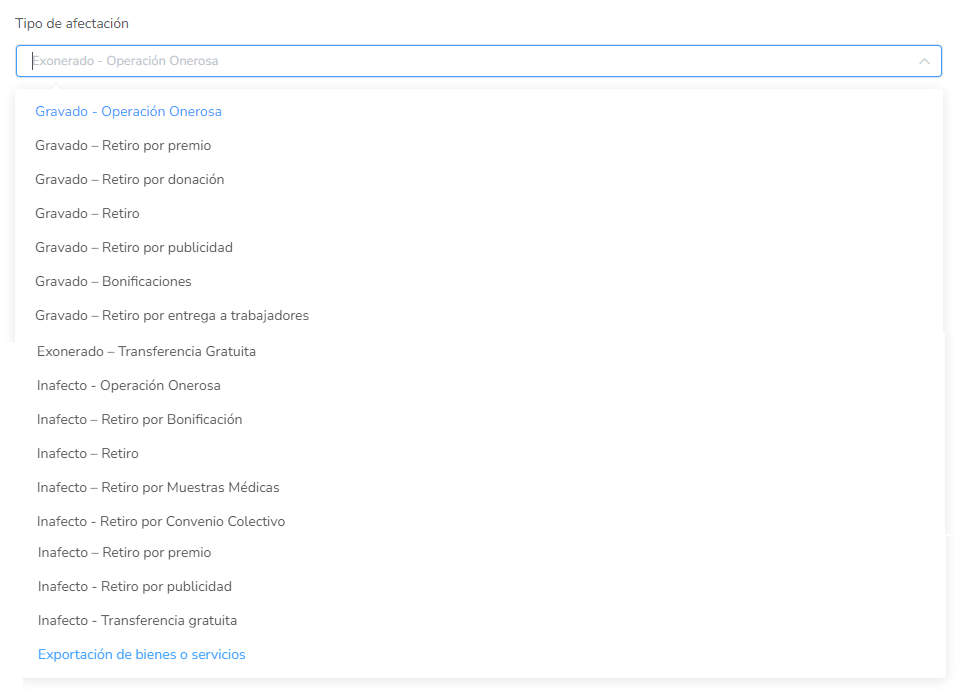Image resolution: width=966 pixels, height=696 pixels.
Task: Pick Gravado – Retiro por entrega a trabajadores
Action: [x=172, y=316]
